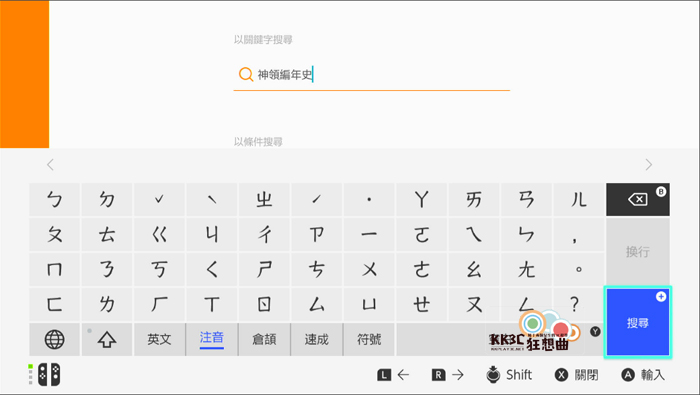The width and height of the screenshot is (700, 395).
Task: Click the orange magnifier search icon
Action: tap(246, 74)
